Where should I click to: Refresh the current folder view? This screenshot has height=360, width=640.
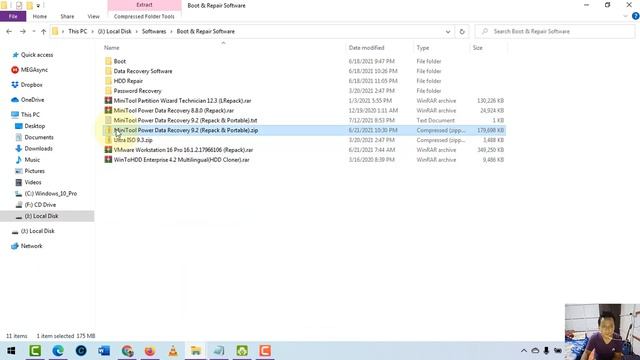462,31
